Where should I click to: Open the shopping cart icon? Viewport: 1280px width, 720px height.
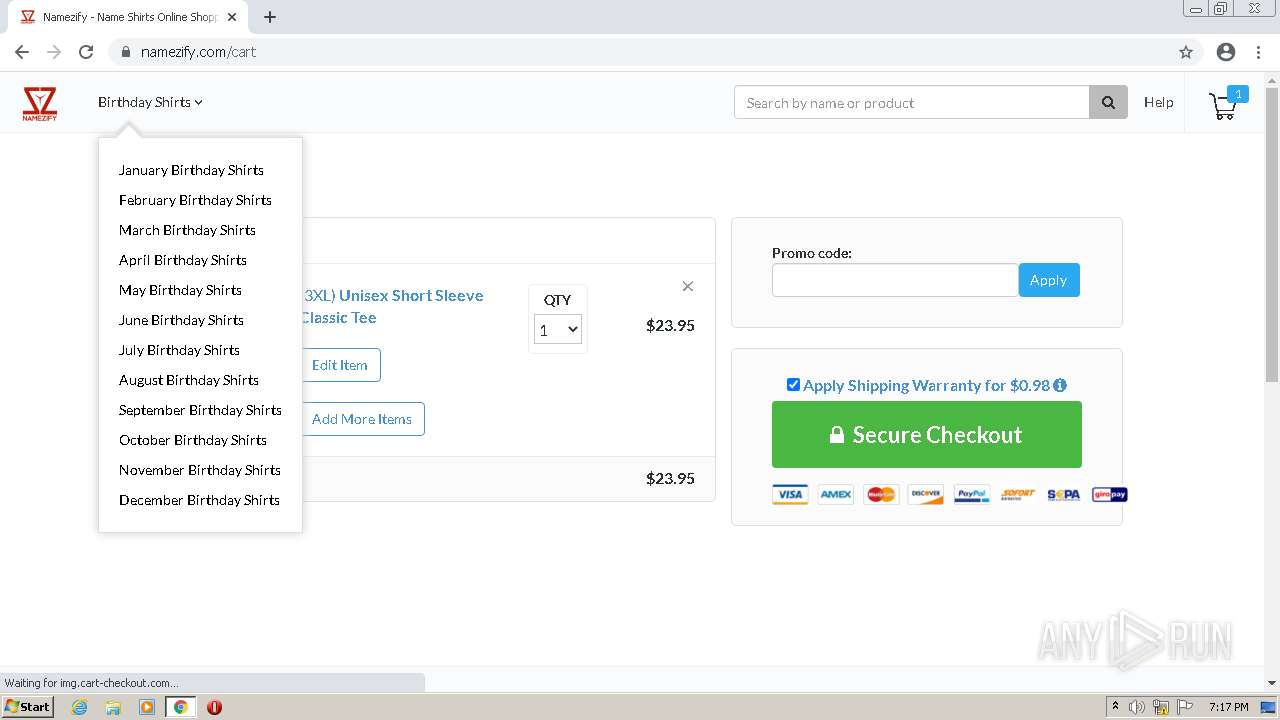(1223, 105)
